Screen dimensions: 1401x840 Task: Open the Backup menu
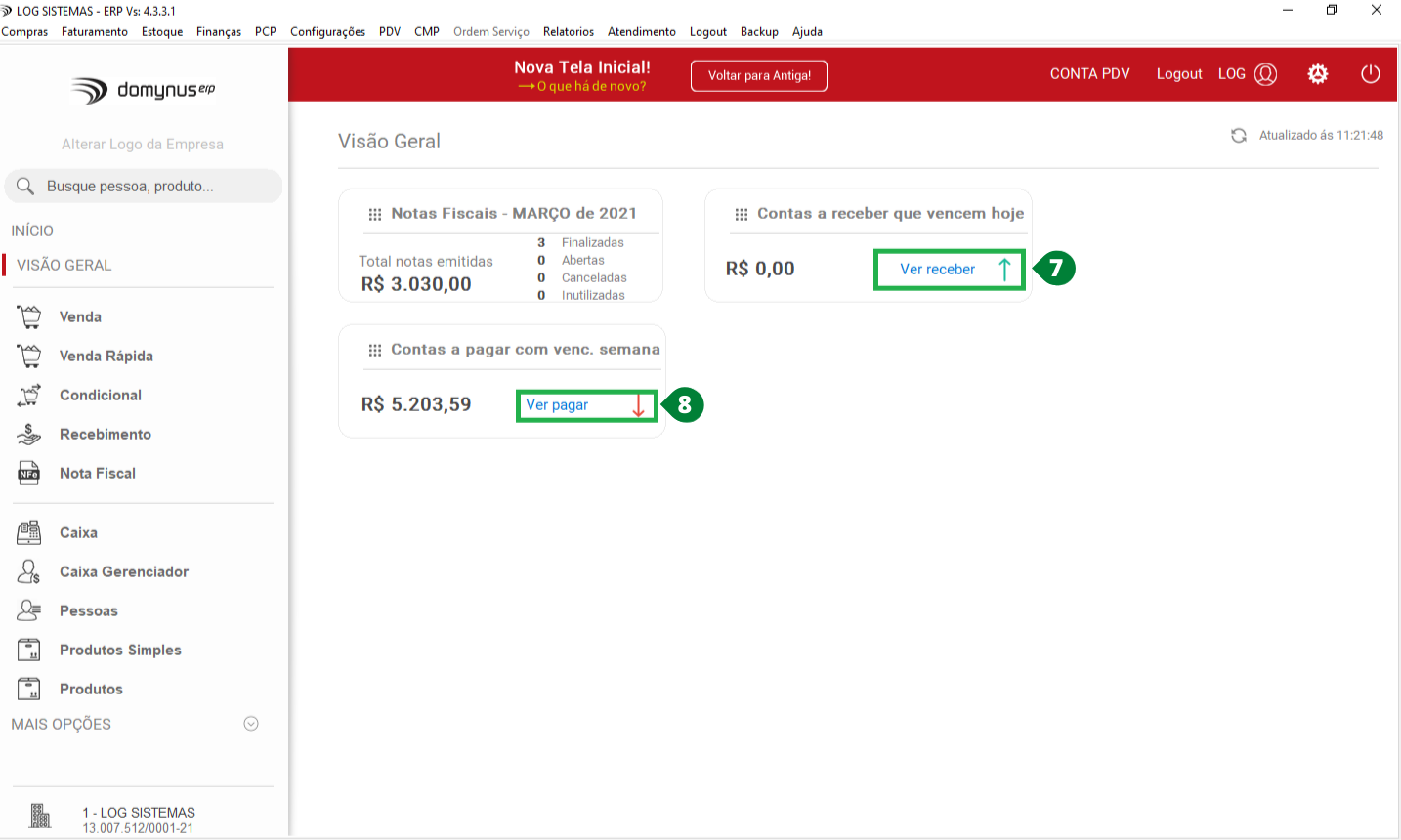(x=759, y=31)
